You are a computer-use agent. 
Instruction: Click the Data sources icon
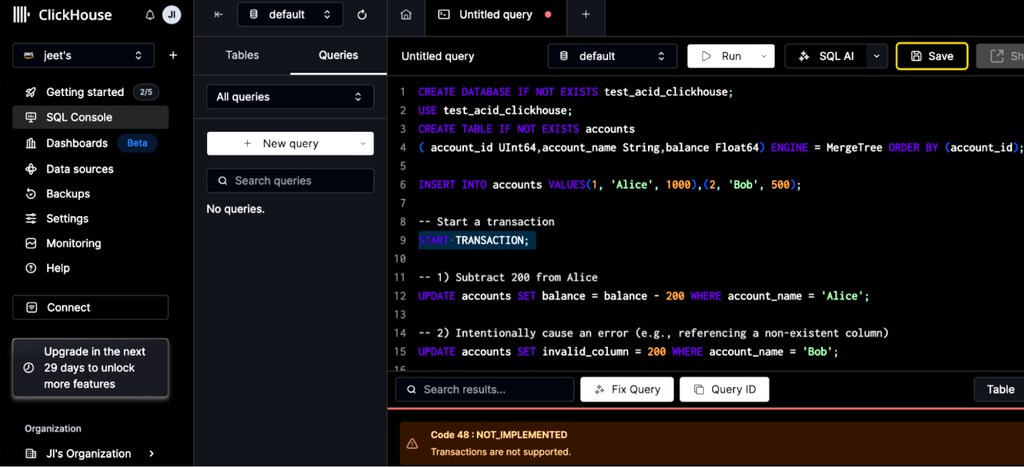[x=30, y=169]
